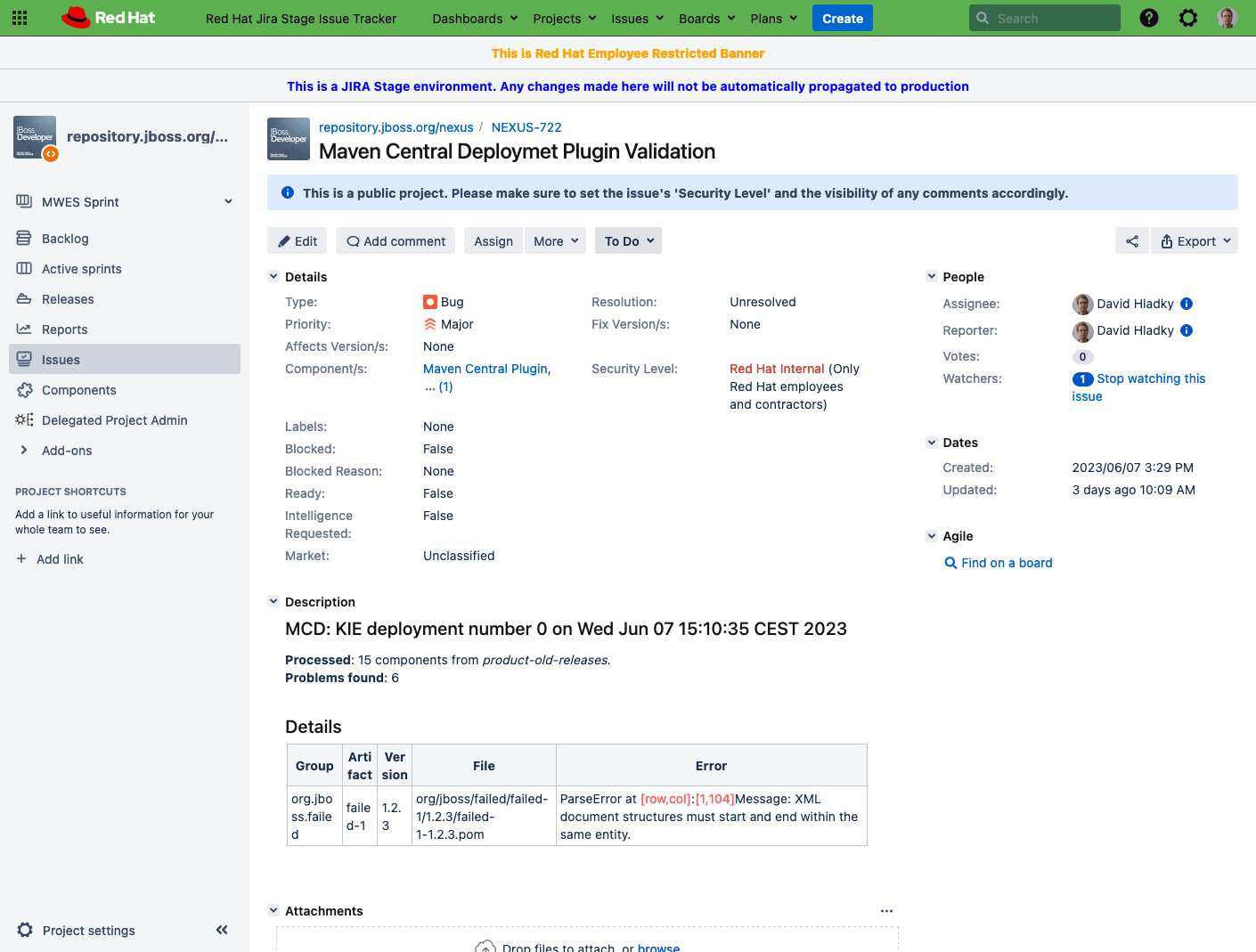Open Active sprints in the sidebar
1256x952 pixels.
125,269
